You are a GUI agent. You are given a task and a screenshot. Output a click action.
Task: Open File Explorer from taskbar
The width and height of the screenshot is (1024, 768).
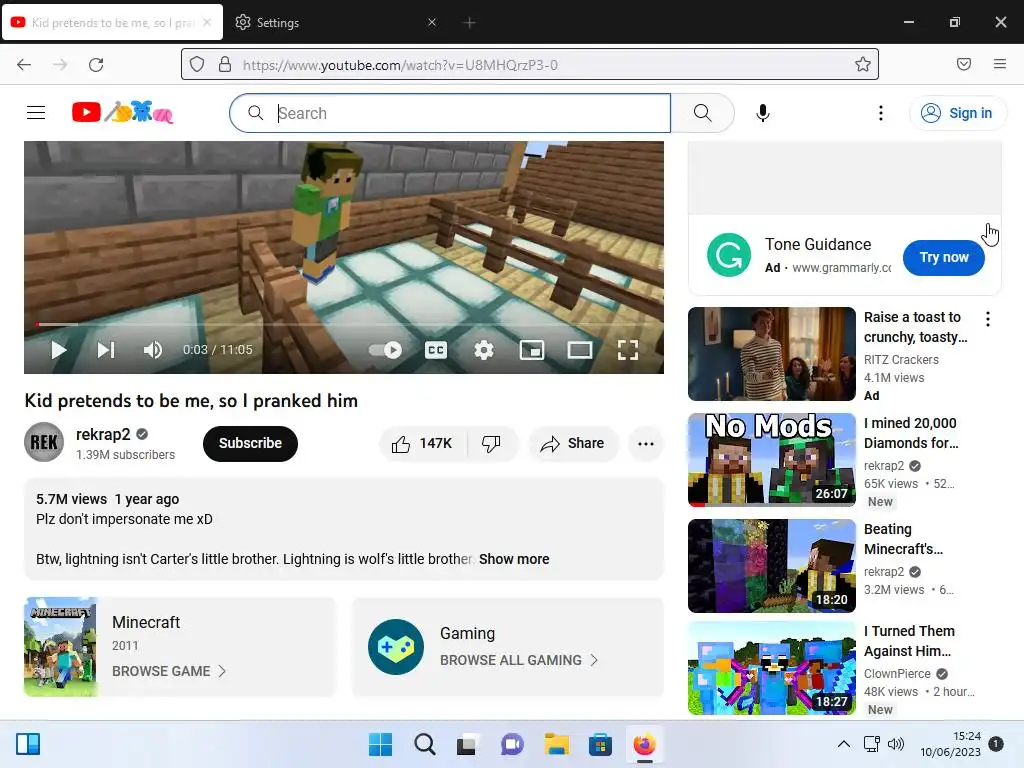tap(556, 744)
